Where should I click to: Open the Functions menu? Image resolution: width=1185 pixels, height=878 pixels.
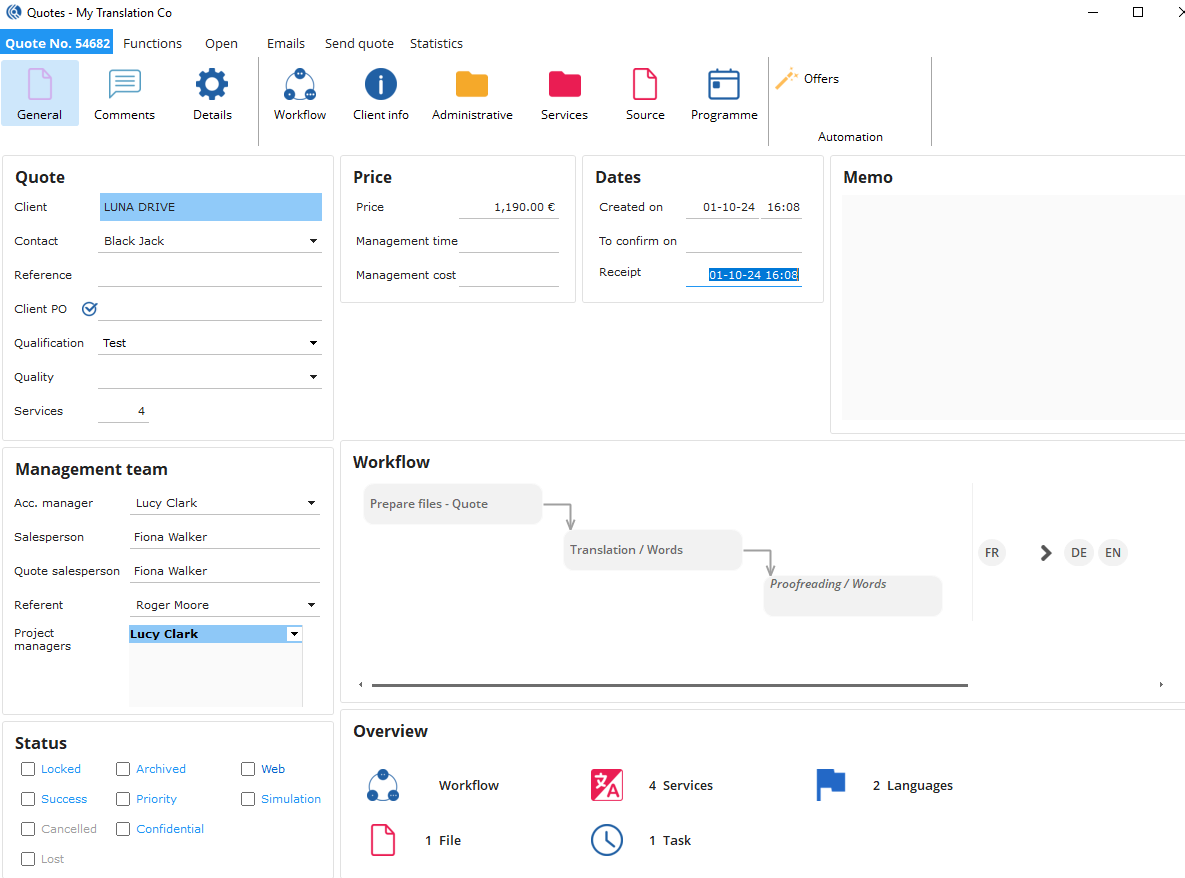[152, 44]
